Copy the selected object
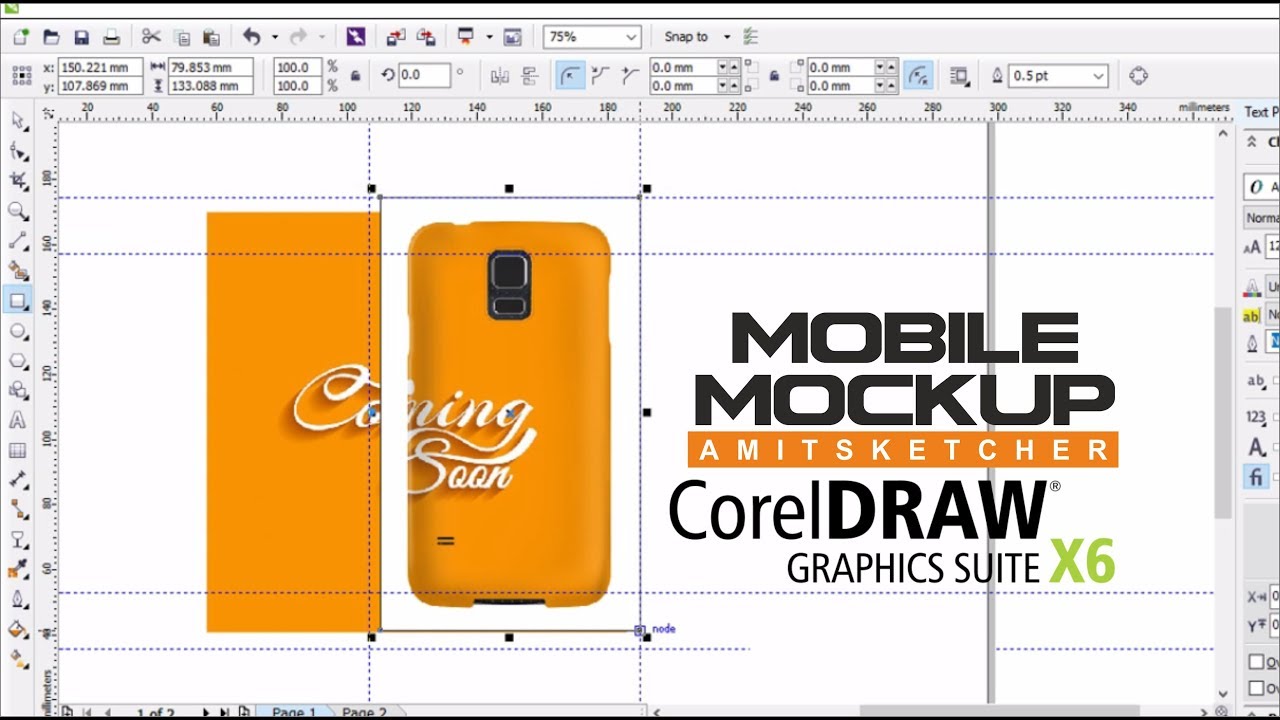 click(182, 37)
